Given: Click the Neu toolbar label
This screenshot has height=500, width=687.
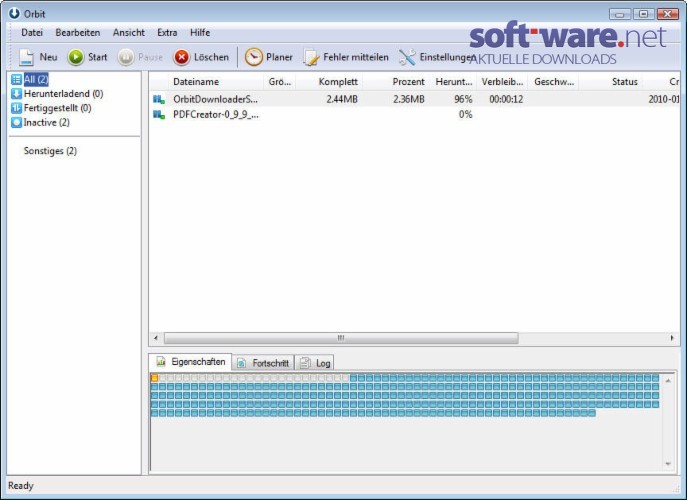Looking at the screenshot, I should [48, 57].
